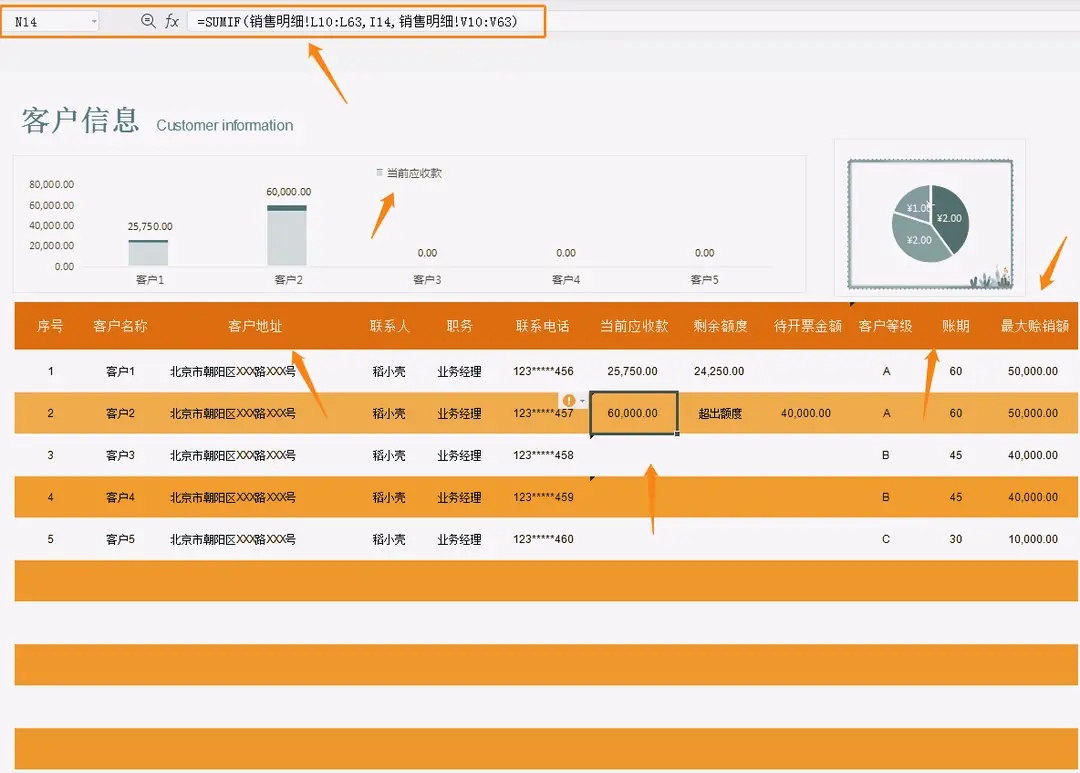The image size is (1080, 773).
Task: Open the Name Box dropdown arrow
Action: tap(96, 21)
